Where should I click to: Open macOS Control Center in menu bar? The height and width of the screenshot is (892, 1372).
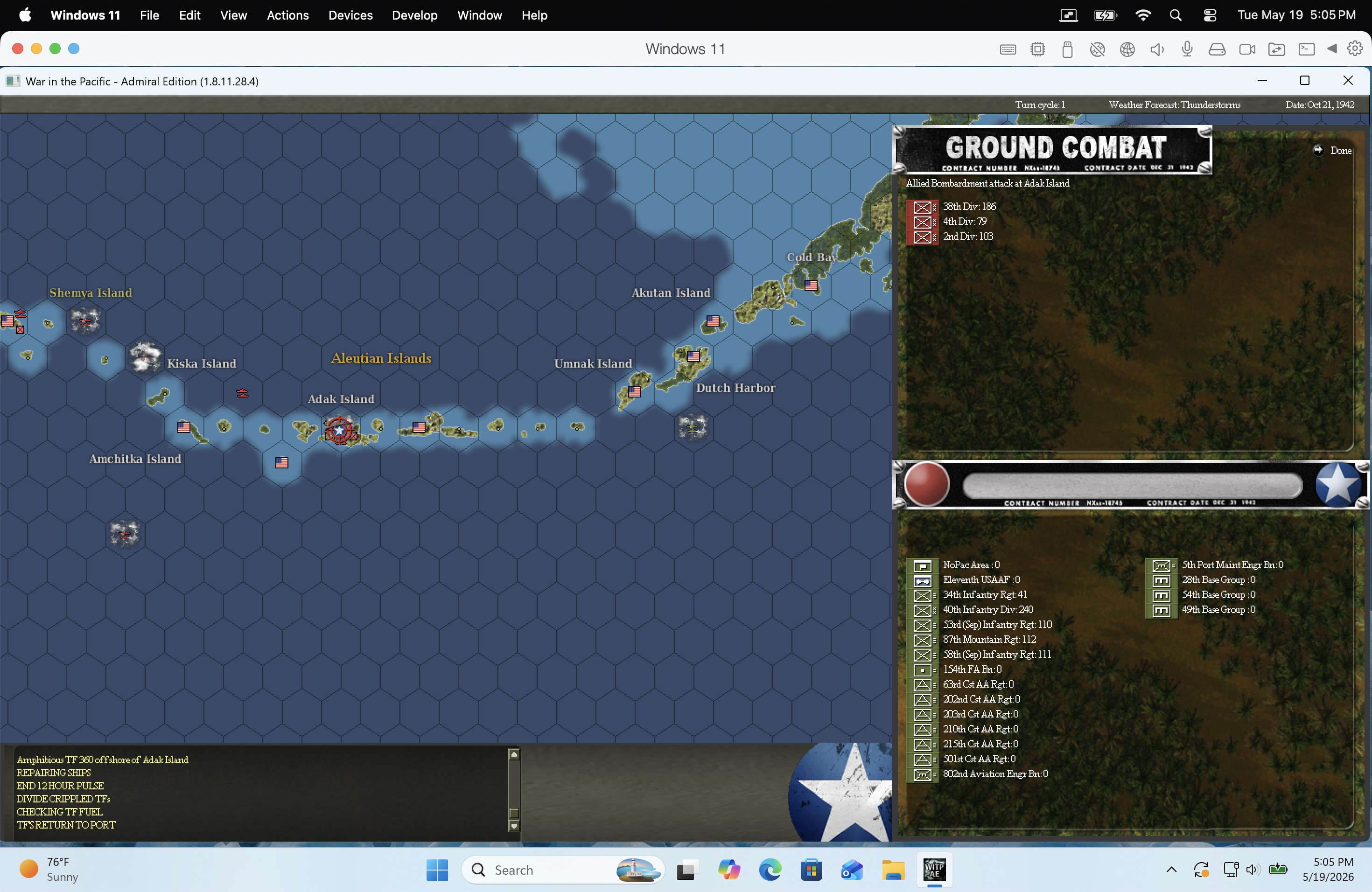coord(1210,15)
